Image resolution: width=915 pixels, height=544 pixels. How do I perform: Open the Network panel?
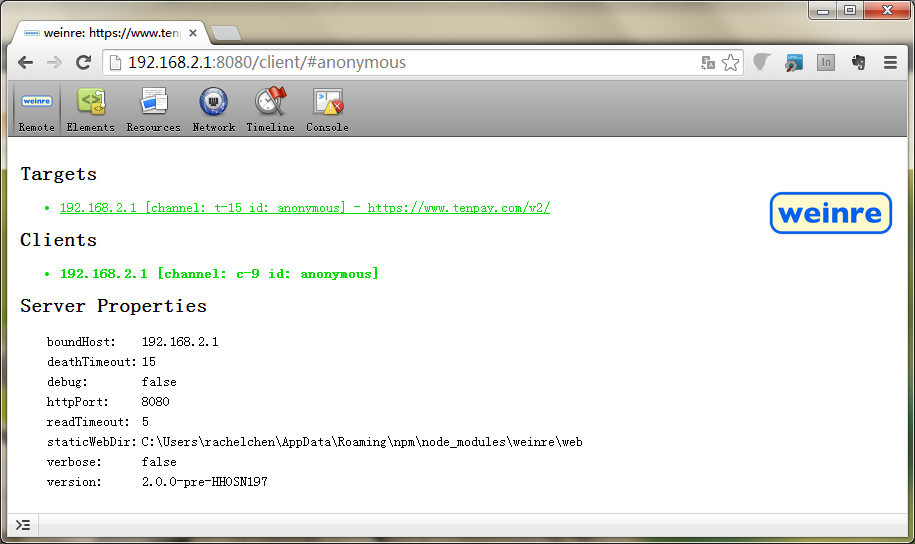tap(213, 109)
